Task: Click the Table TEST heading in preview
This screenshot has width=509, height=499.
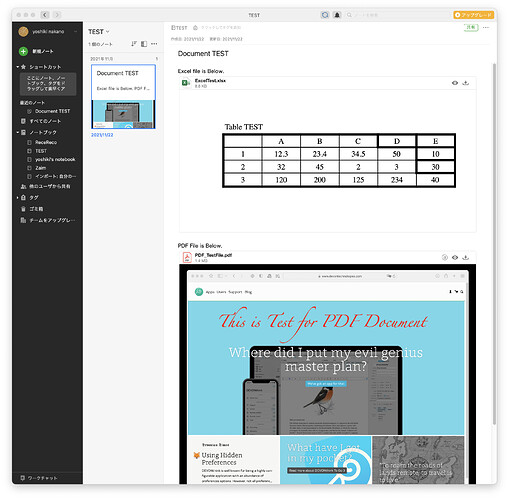Action: click(244, 127)
